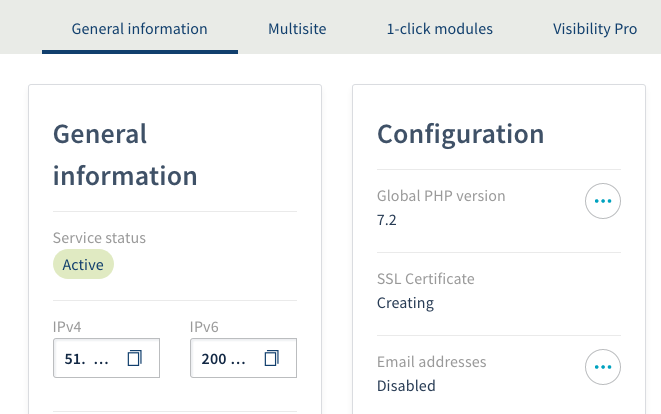Click the Configuration panel heading

click(x=460, y=134)
